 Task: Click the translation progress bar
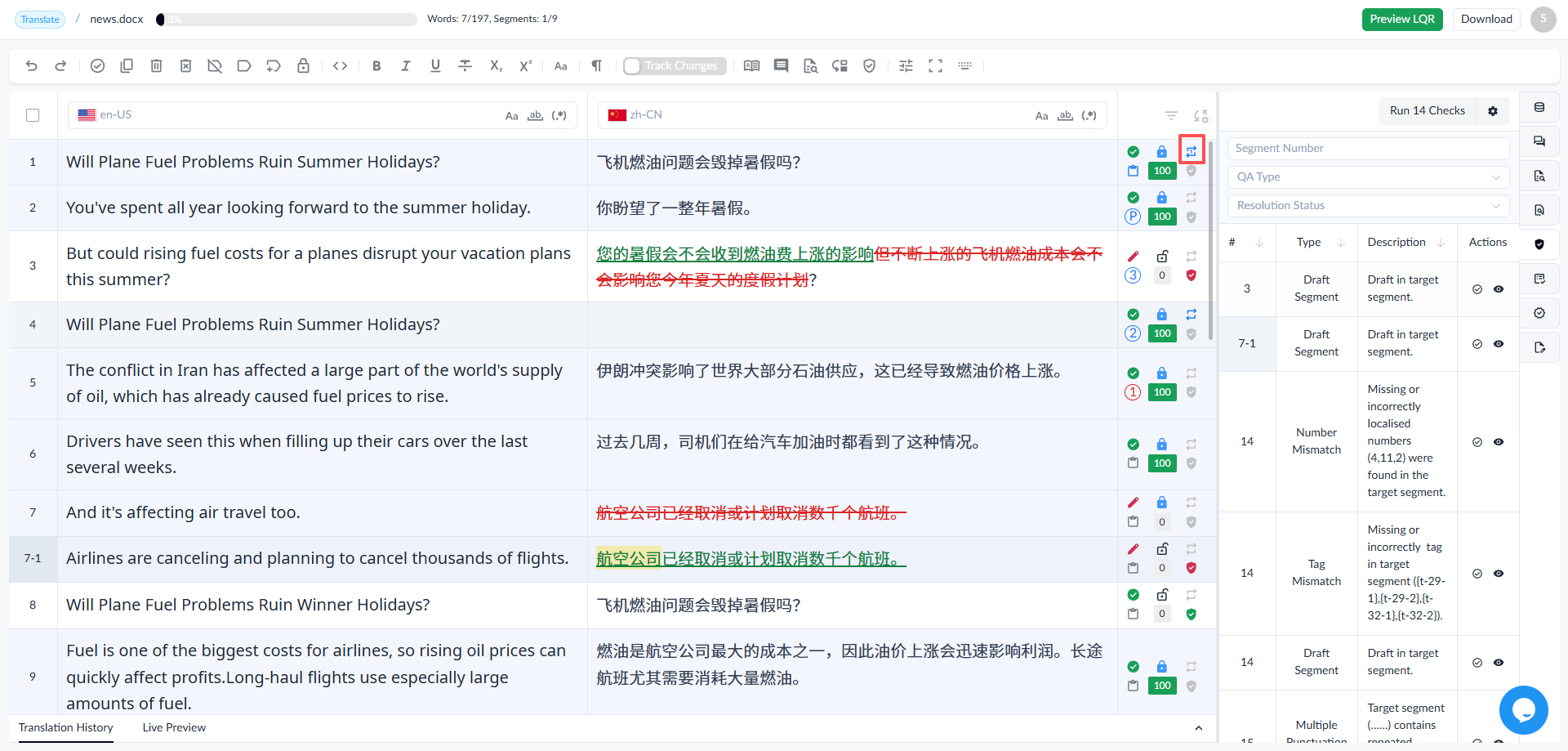tap(287, 19)
